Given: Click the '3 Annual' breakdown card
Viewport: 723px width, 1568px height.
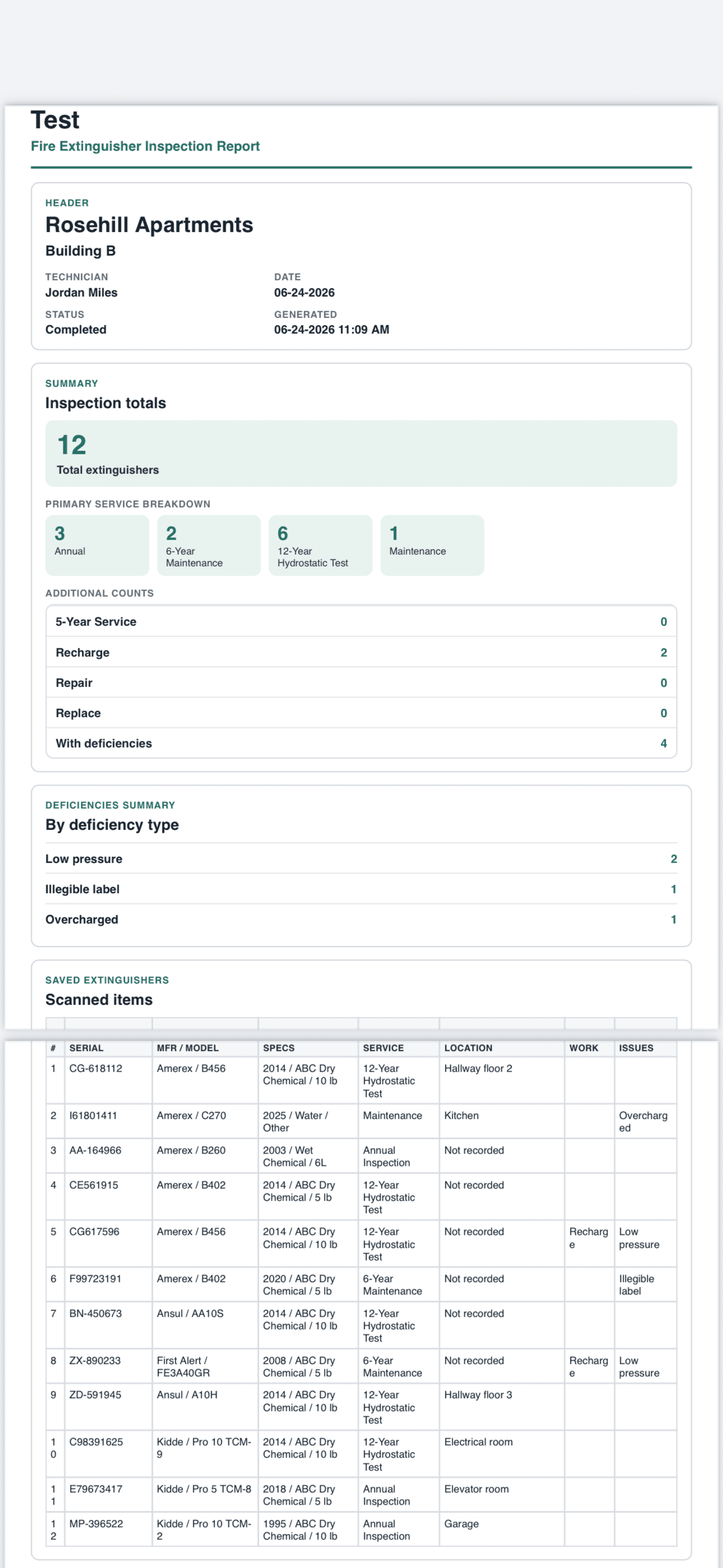Looking at the screenshot, I should click(98, 546).
